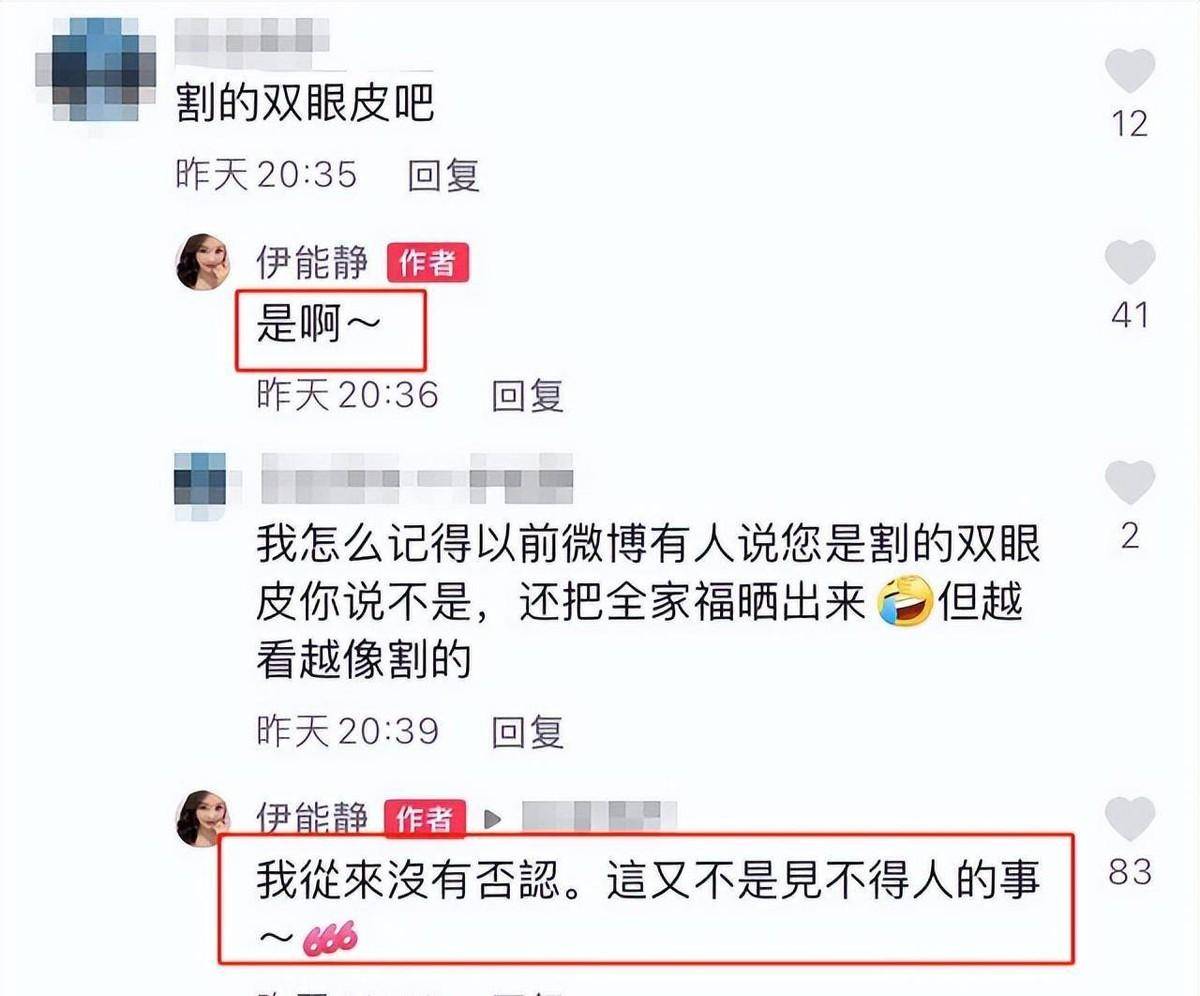Open the 伊能静 username above "是啊~"
The height and width of the screenshot is (996, 1200).
click(x=312, y=262)
